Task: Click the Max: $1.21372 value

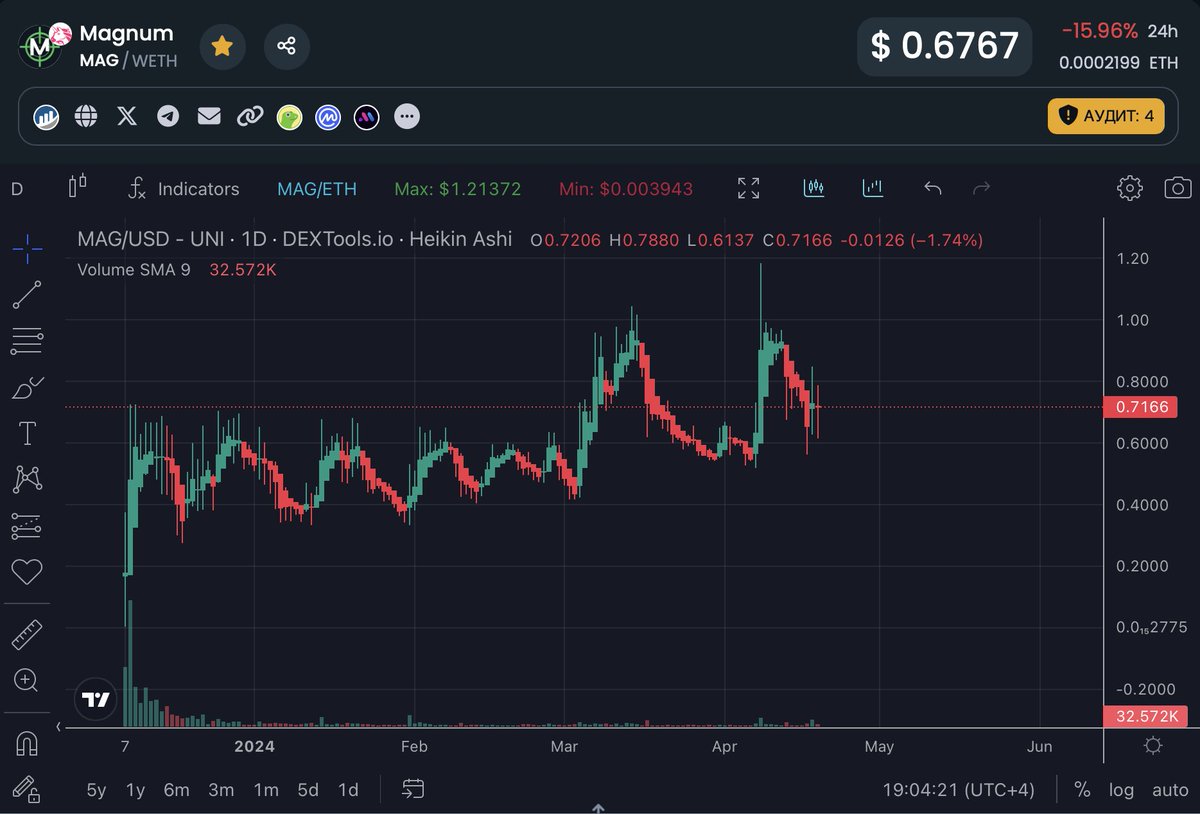Action: (457, 188)
